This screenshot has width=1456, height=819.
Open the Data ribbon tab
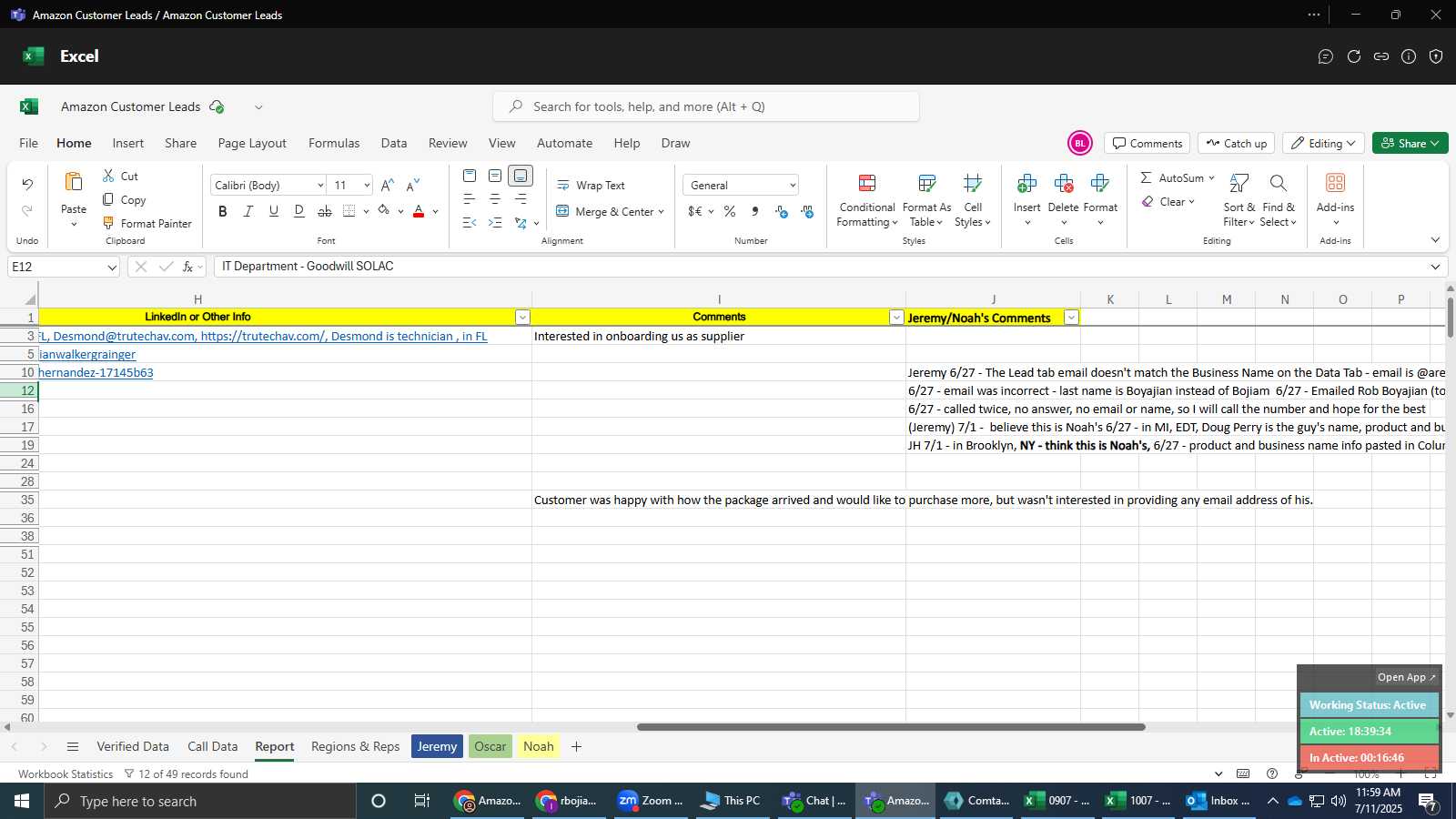pos(394,143)
